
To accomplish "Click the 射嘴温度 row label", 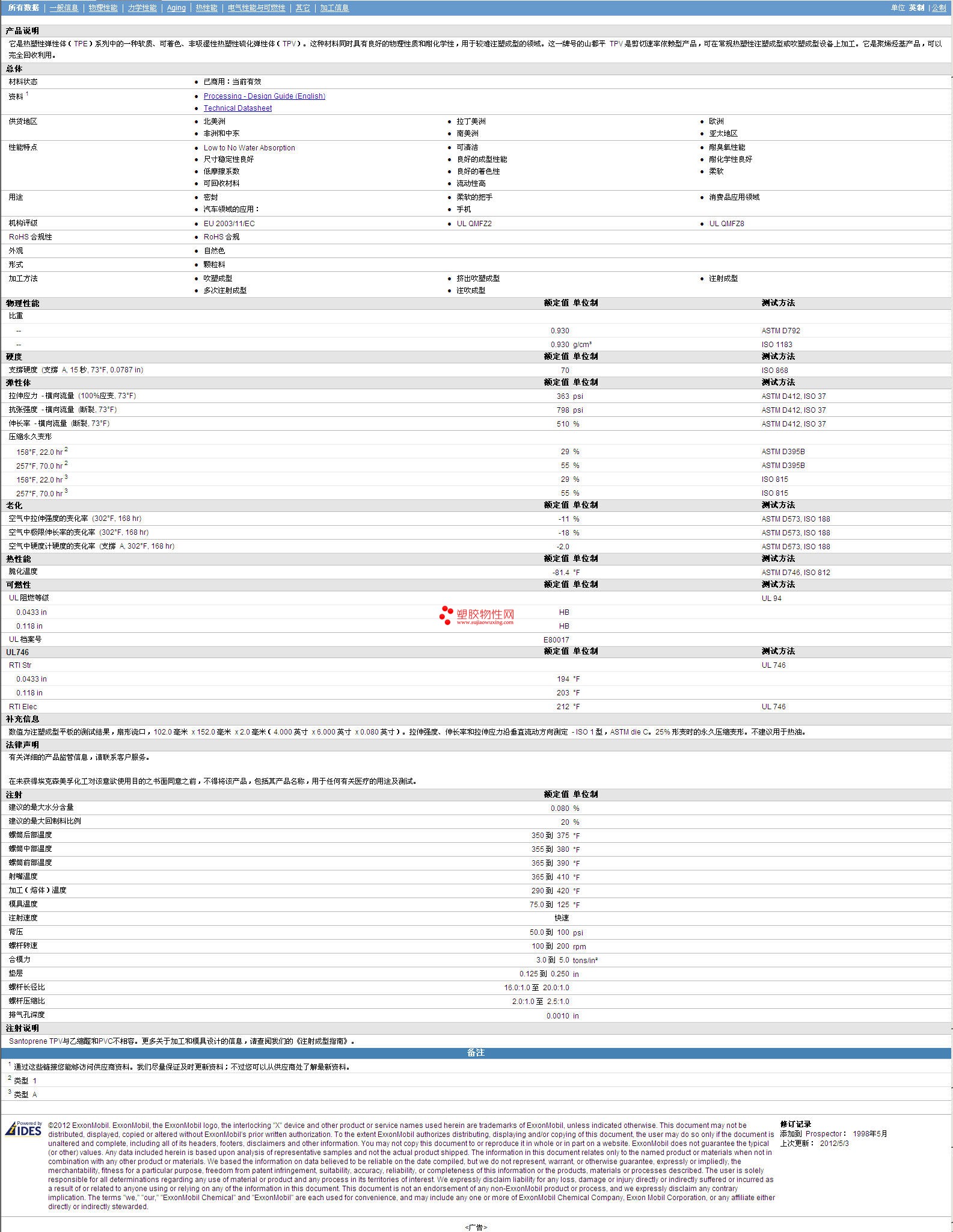I will (x=23, y=876).
